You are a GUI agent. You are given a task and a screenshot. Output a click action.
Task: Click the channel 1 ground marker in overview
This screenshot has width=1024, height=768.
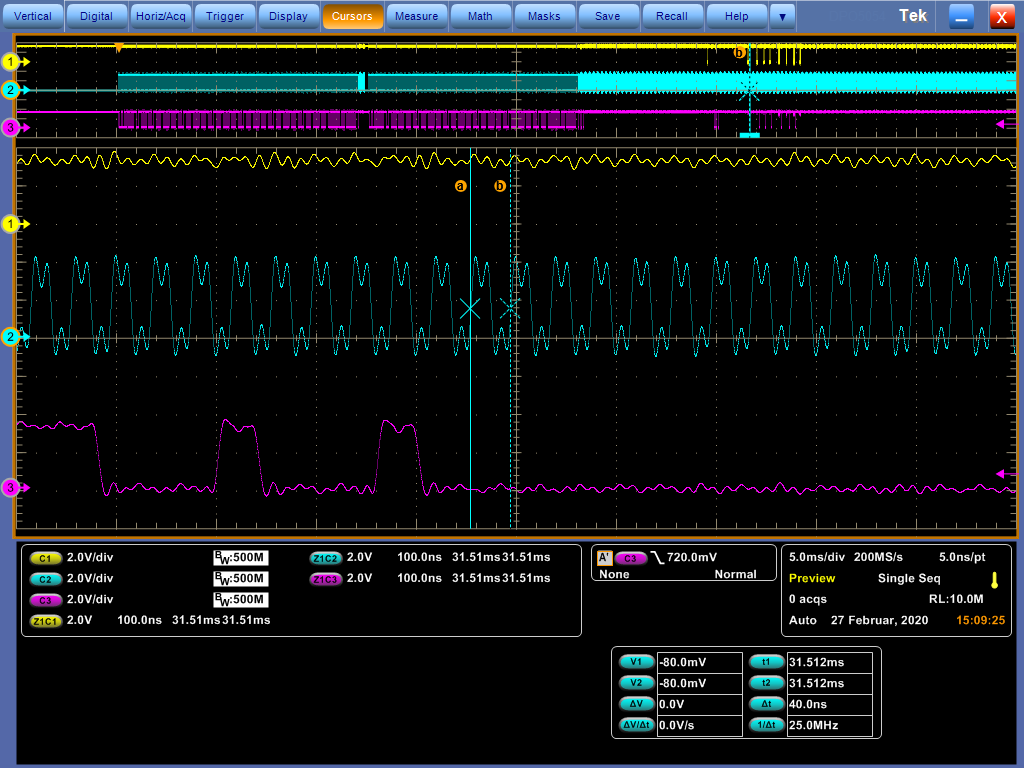coord(12,62)
